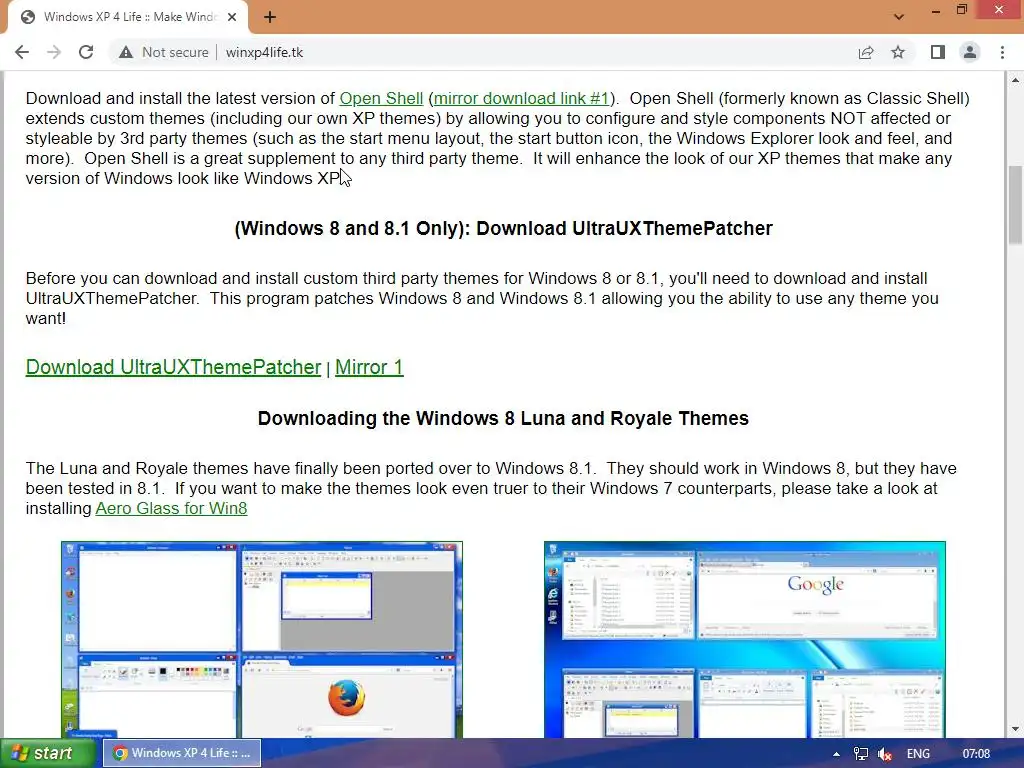
Task: Open the Open Shell link
Action: pos(381,98)
